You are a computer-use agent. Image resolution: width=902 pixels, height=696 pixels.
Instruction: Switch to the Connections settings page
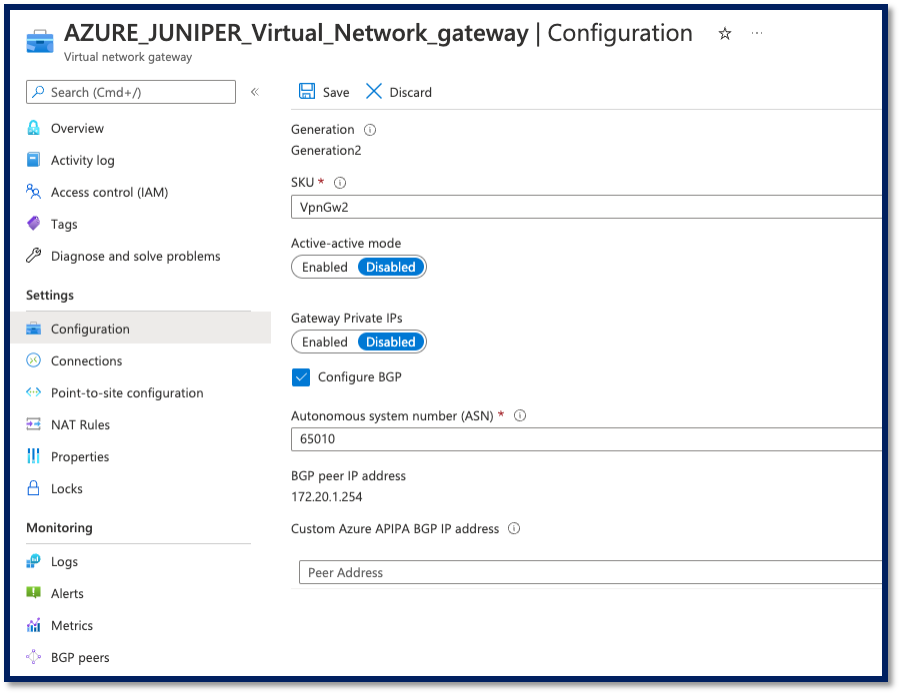click(x=86, y=360)
